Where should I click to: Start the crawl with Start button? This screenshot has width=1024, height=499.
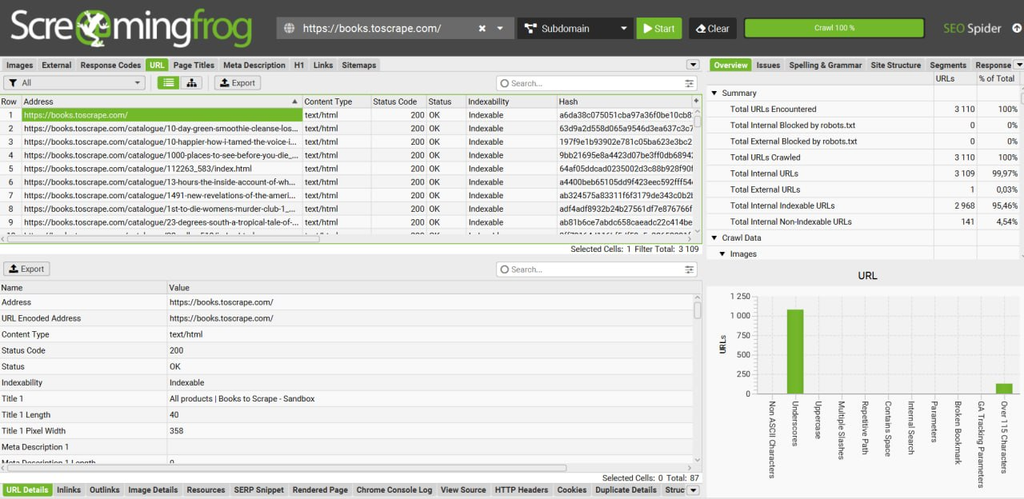coord(659,29)
